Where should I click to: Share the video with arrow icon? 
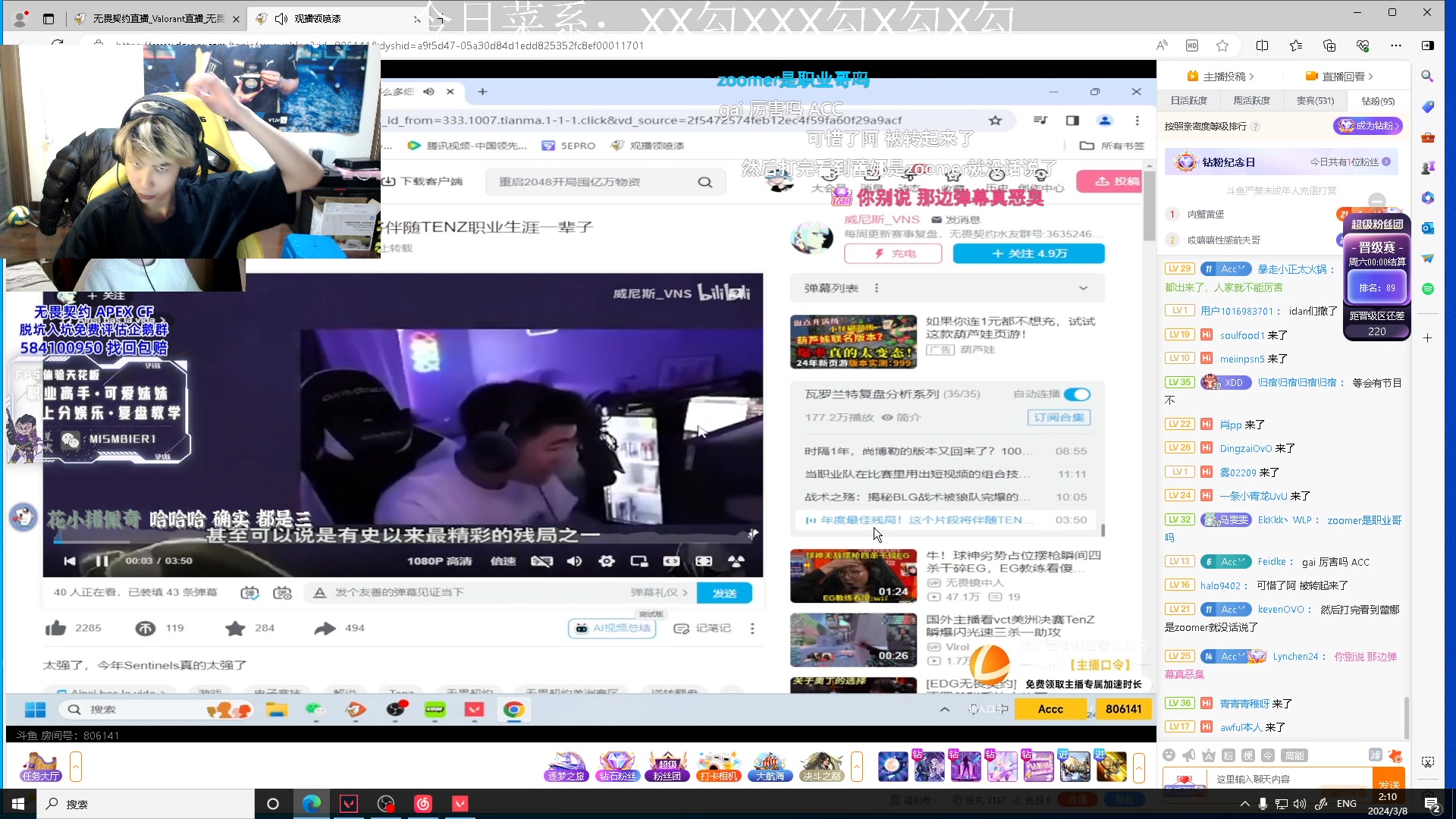pyautogui.click(x=325, y=628)
